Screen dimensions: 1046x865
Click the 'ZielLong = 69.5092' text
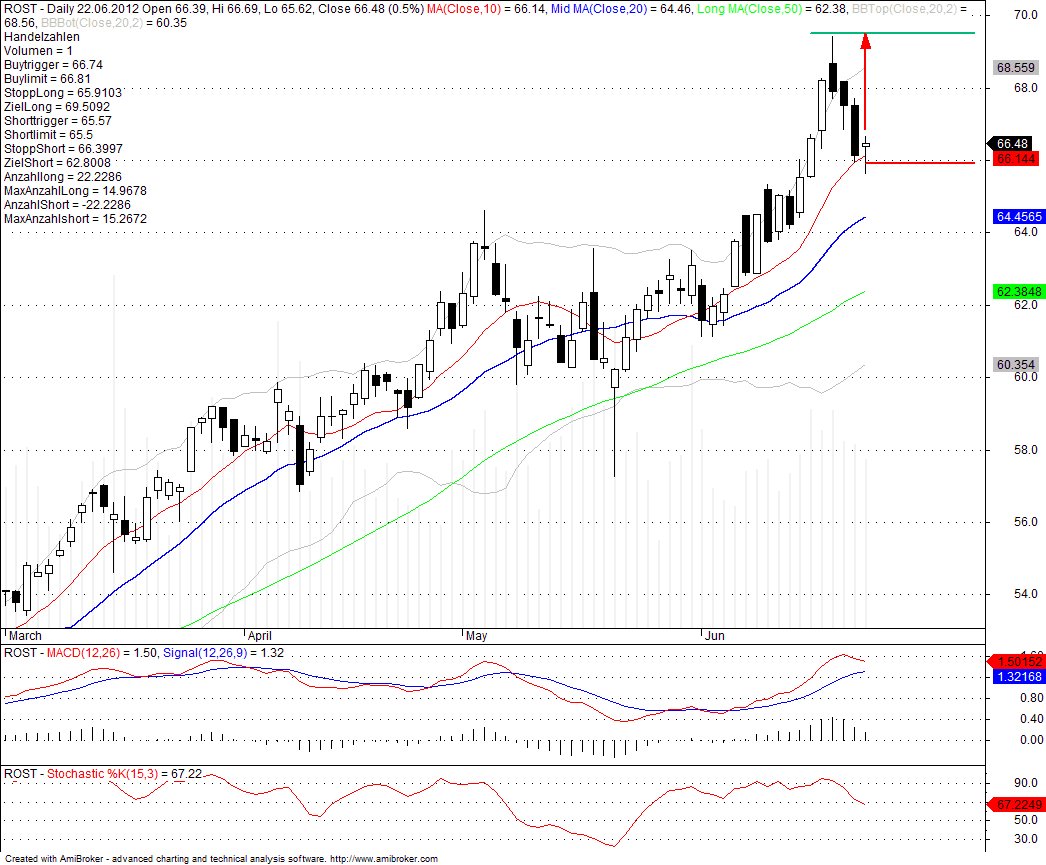[x=57, y=107]
